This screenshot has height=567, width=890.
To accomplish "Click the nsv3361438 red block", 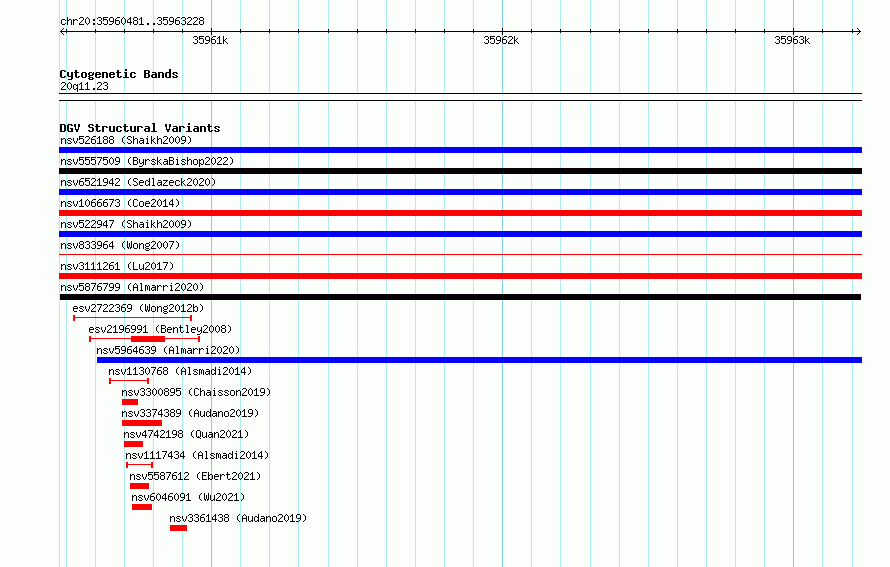I will point(178,528).
